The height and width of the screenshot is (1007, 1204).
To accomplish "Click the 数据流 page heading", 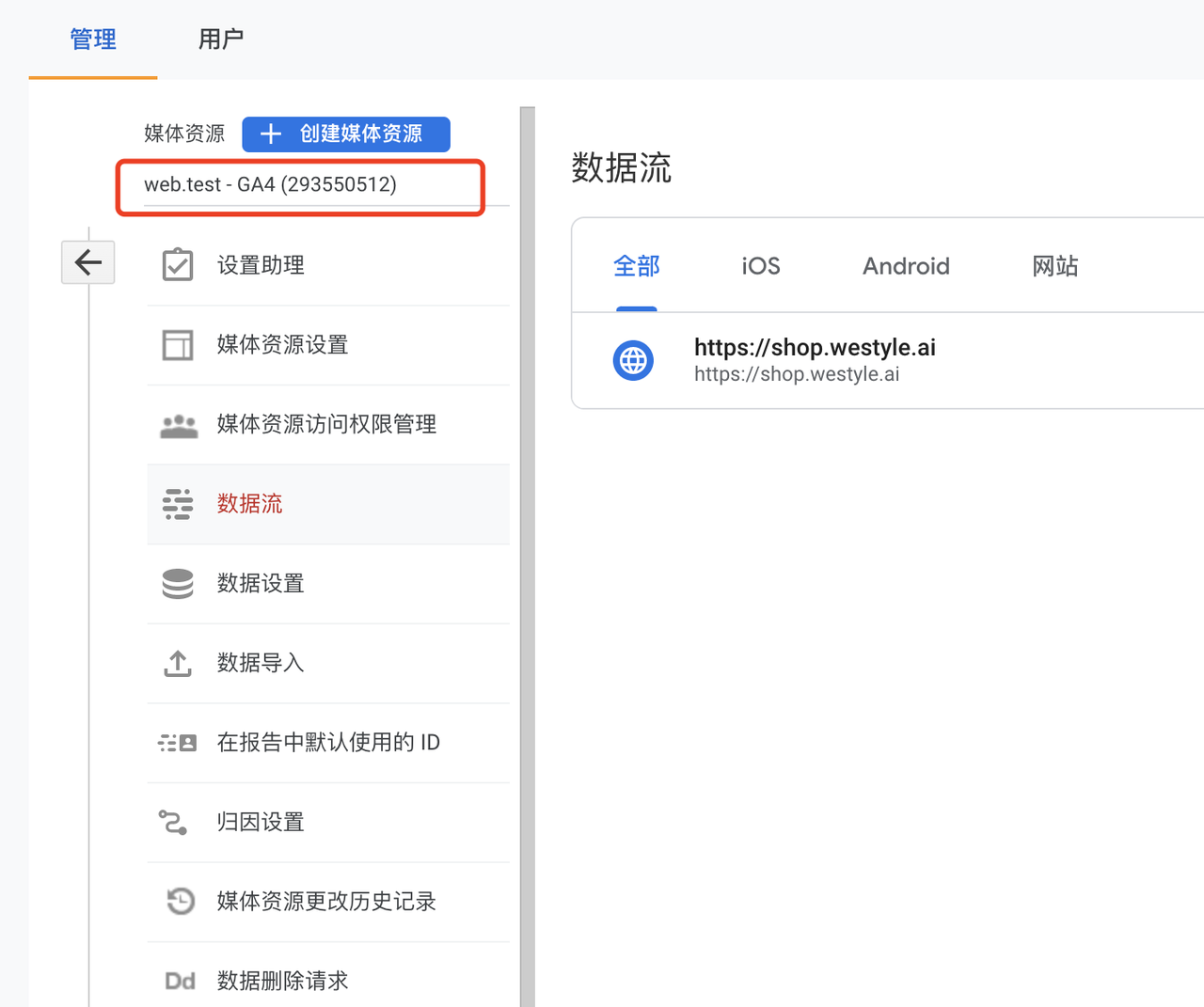I will click(x=621, y=167).
